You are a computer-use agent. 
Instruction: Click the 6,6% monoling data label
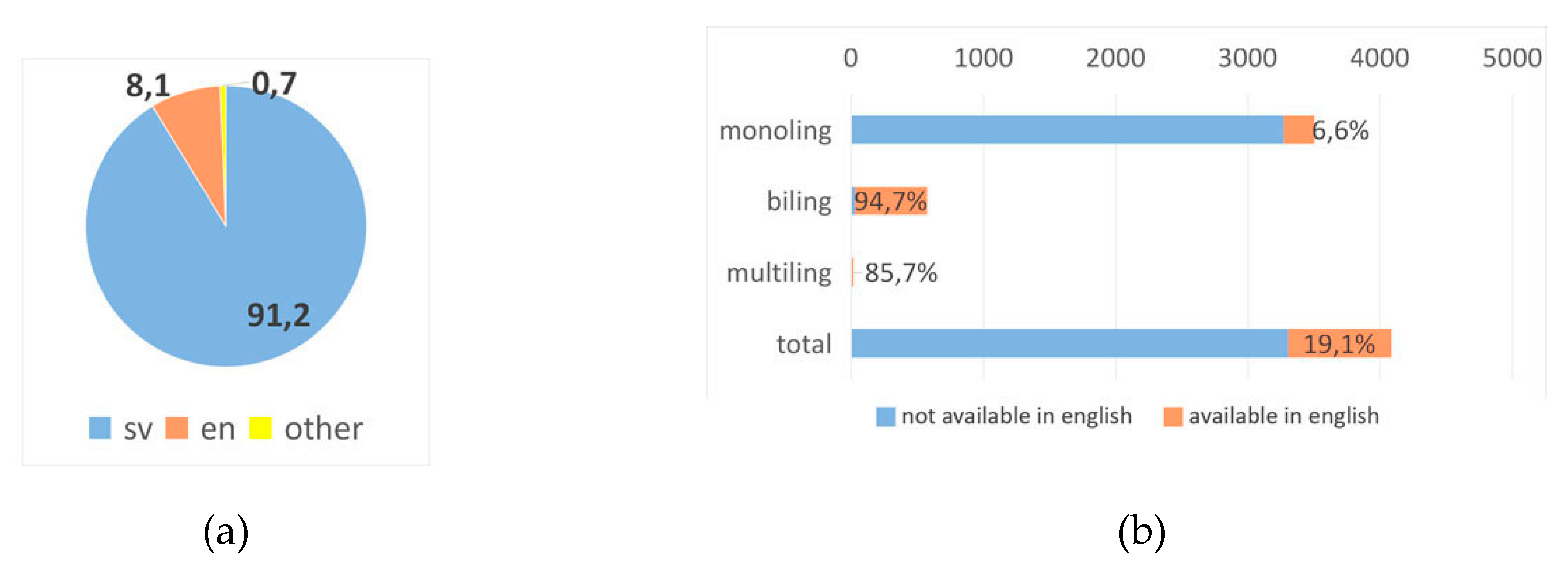tap(1341, 130)
